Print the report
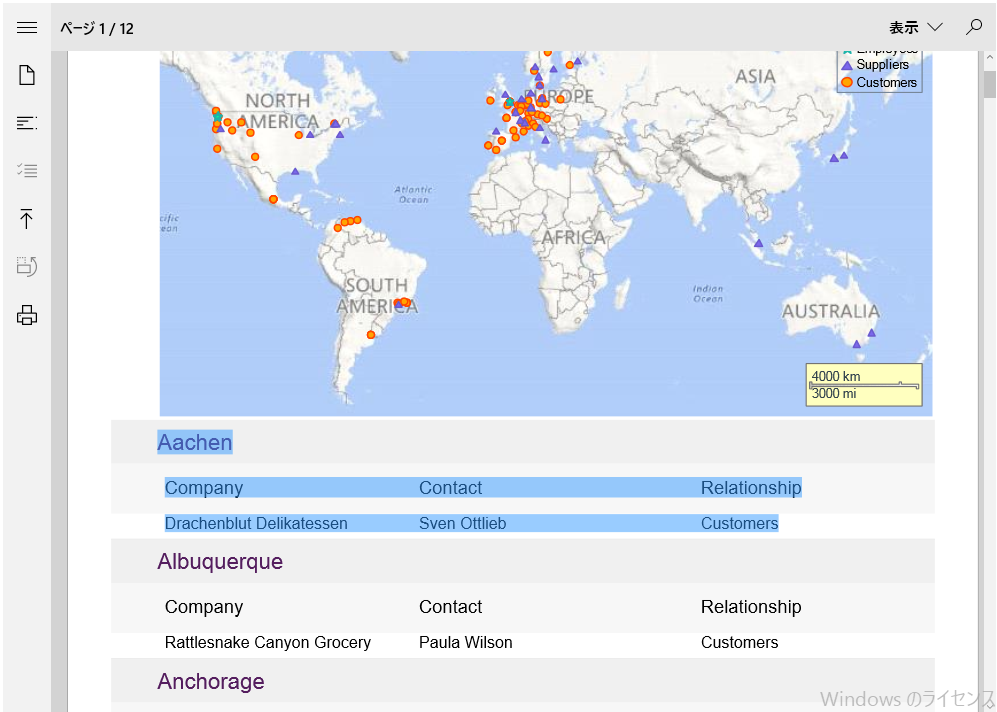The width and height of the screenshot is (997, 712). pyautogui.click(x=27, y=315)
